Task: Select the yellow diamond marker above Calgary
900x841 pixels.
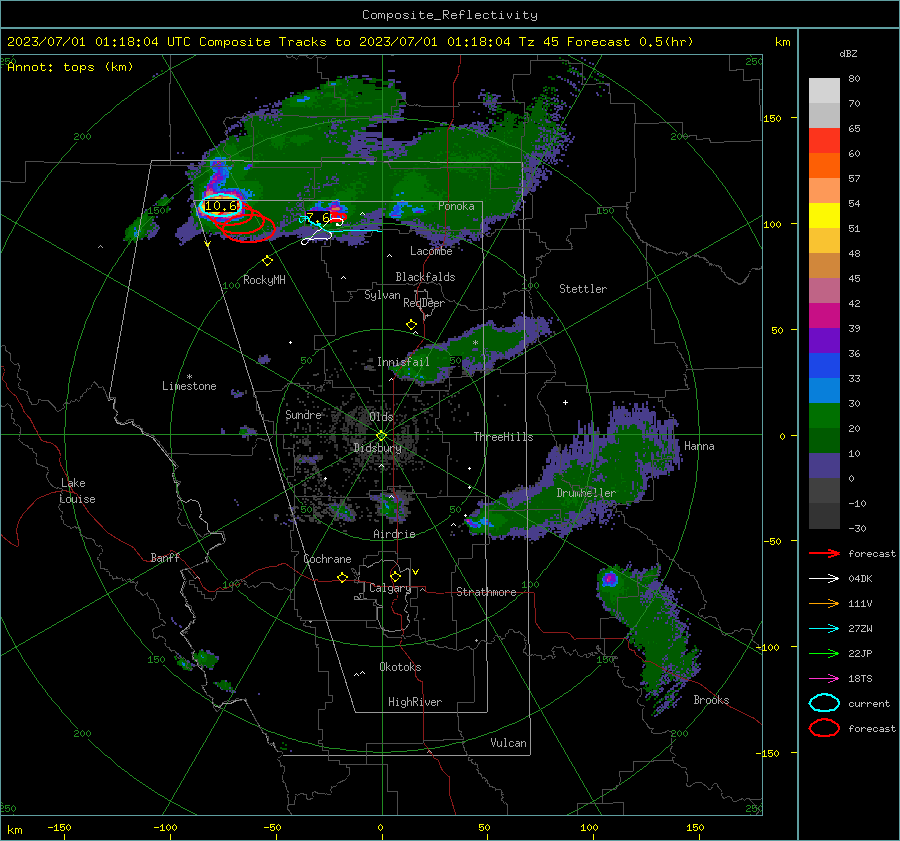Action: coord(395,576)
